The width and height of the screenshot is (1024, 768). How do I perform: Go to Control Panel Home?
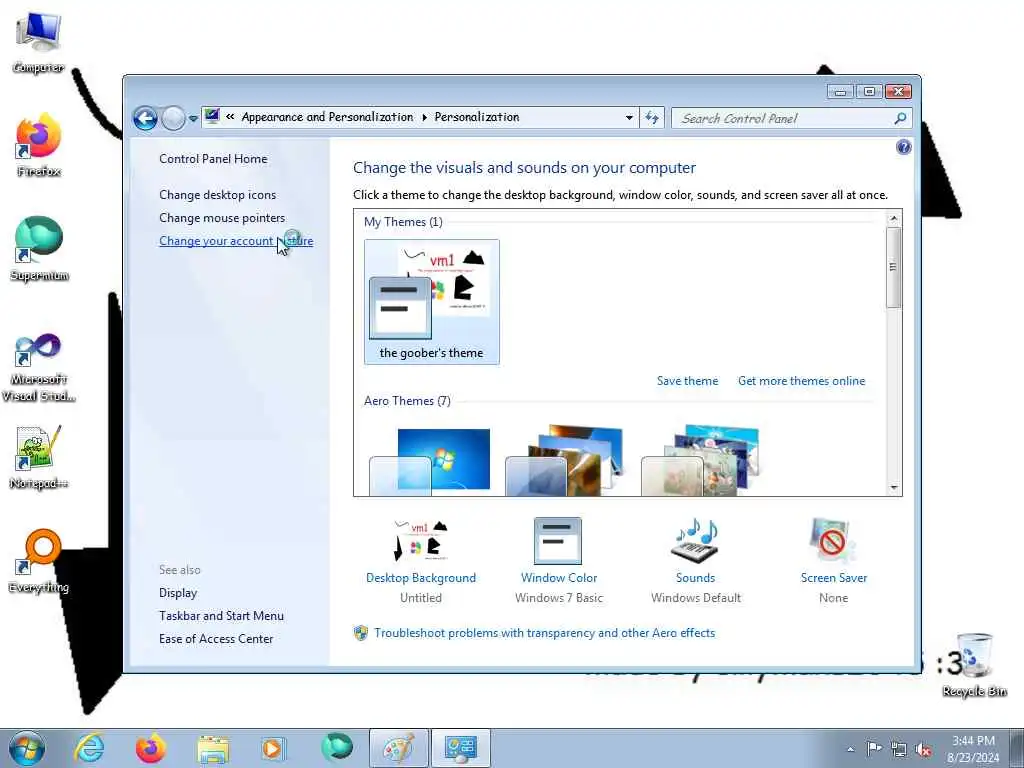213,159
